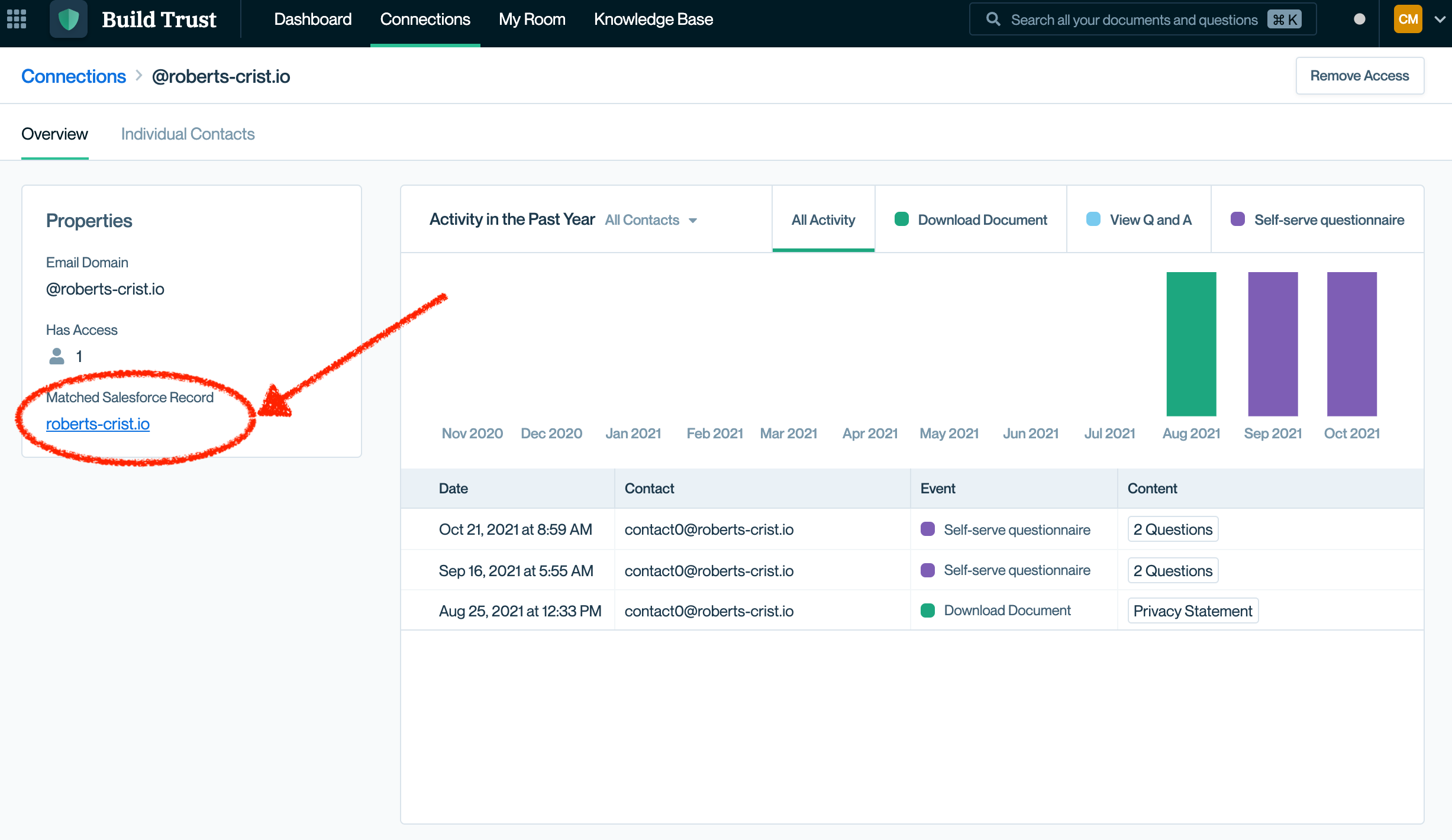
Task: Click the purple Sep 2021 chart bar
Action: pyautogui.click(x=1273, y=344)
